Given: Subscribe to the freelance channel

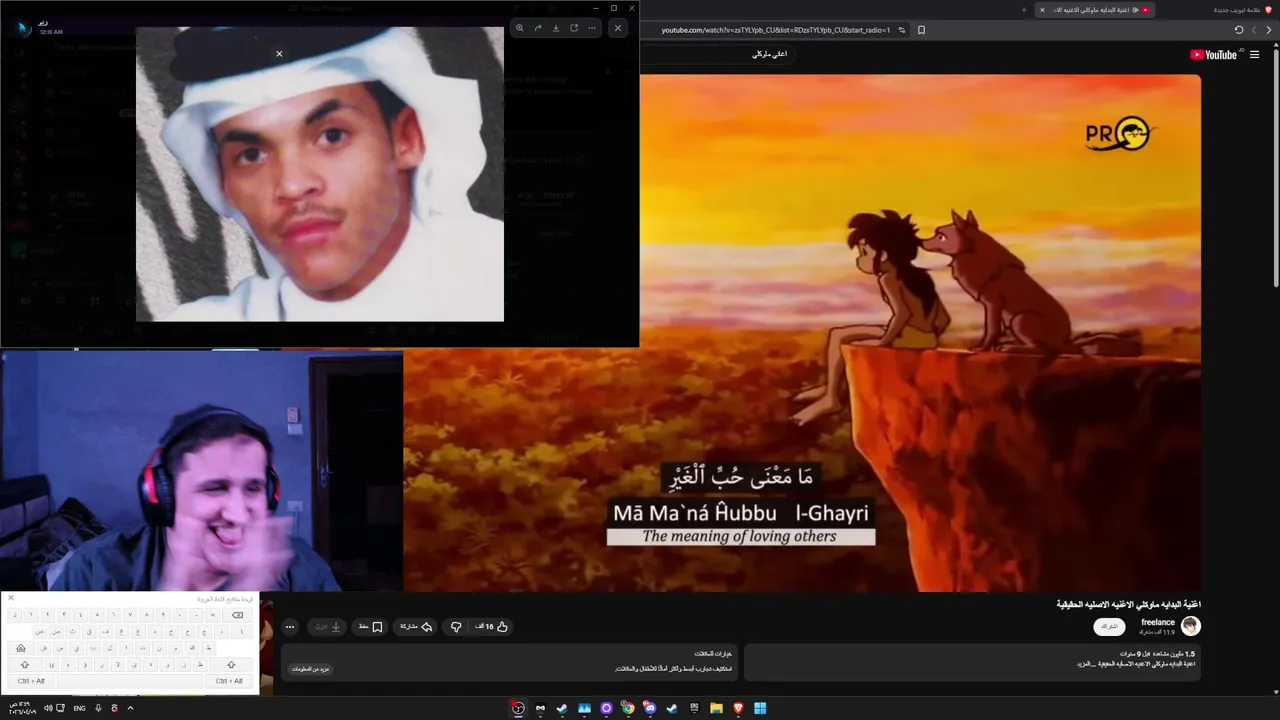Looking at the screenshot, I should [x=1109, y=627].
